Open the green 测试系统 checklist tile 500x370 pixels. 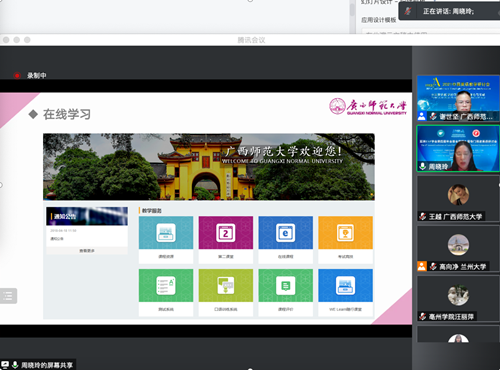click(166, 292)
